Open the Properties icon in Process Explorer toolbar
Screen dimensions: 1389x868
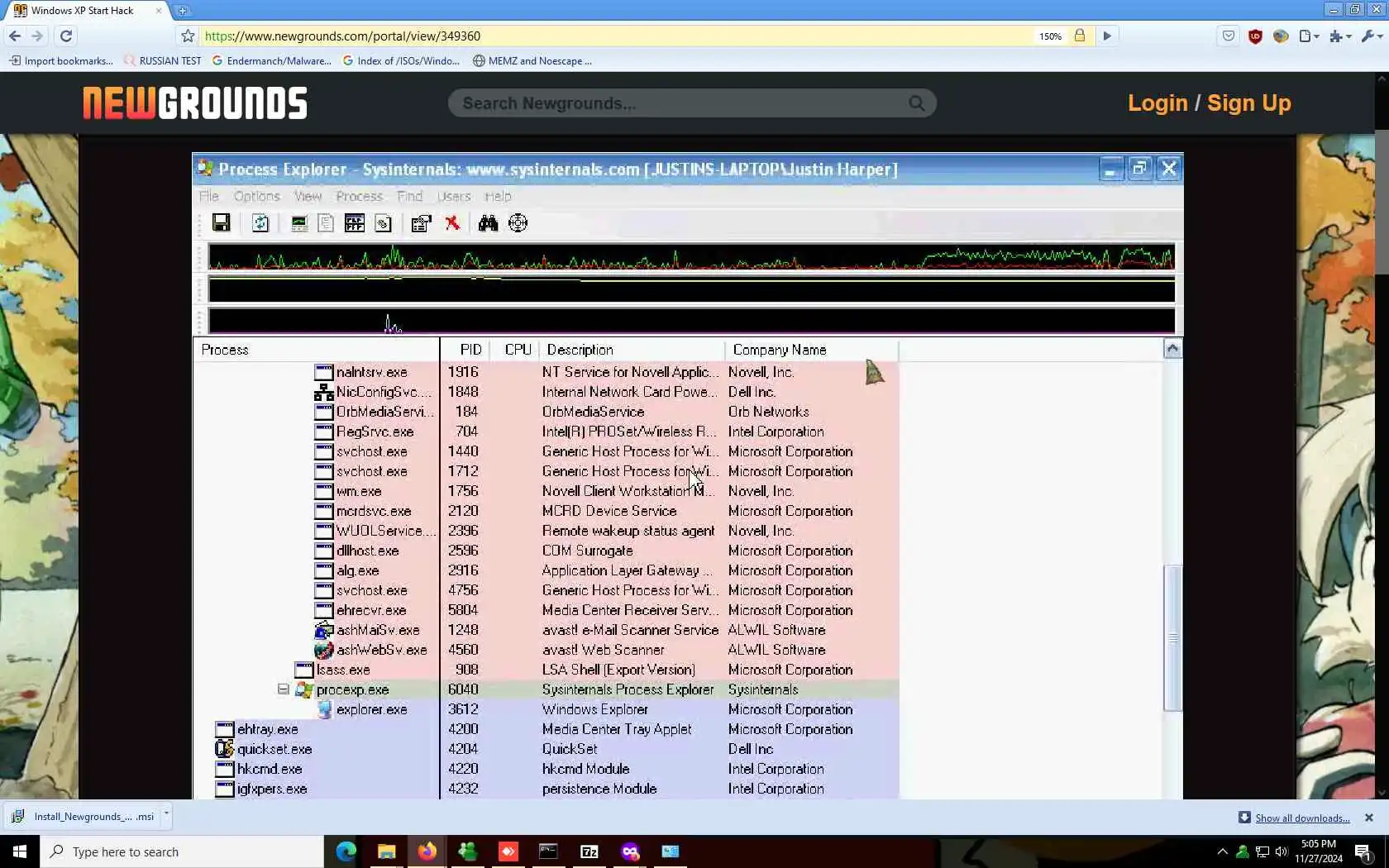point(422,223)
